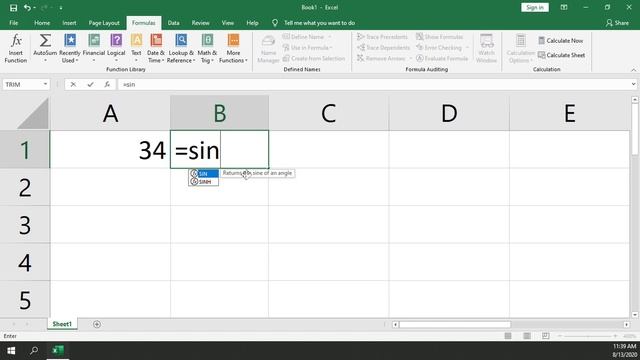Click the fx button in formula bar
This screenshot has height=360, width=640.
(x=107, y=84)
